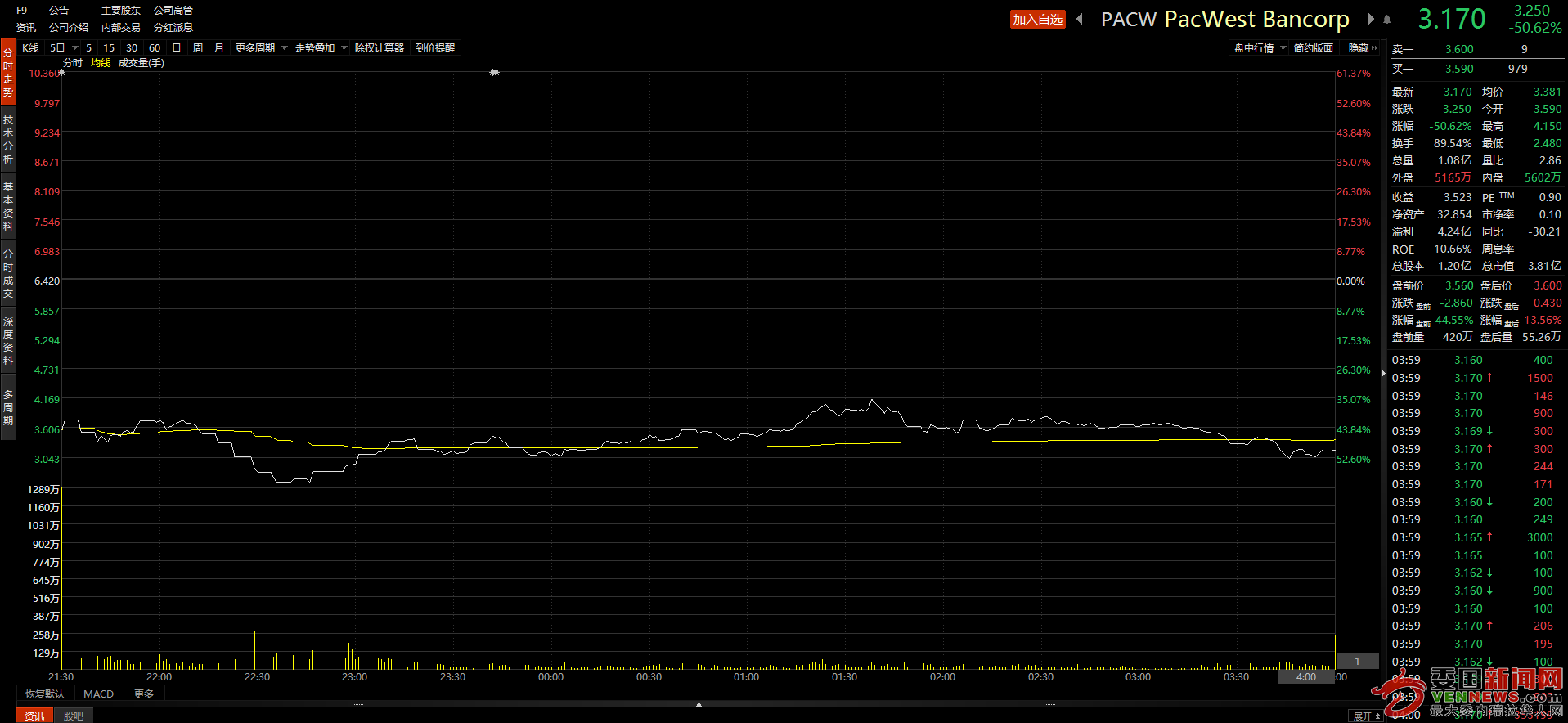Screen dimensions: 1568x723
Task: Select 分时走势 sidebar tab
Action: click(x=8, y=72)
